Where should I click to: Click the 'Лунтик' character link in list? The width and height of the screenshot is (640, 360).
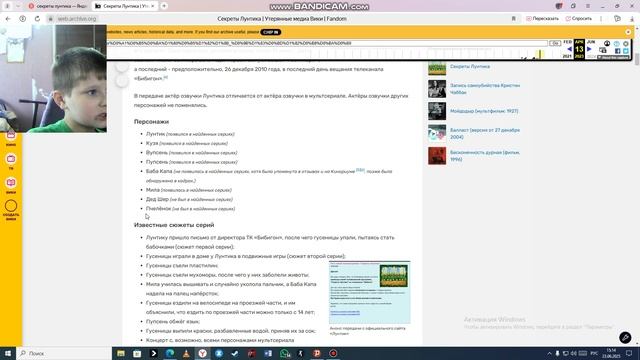pyautogui.click(x=156, y=134)
